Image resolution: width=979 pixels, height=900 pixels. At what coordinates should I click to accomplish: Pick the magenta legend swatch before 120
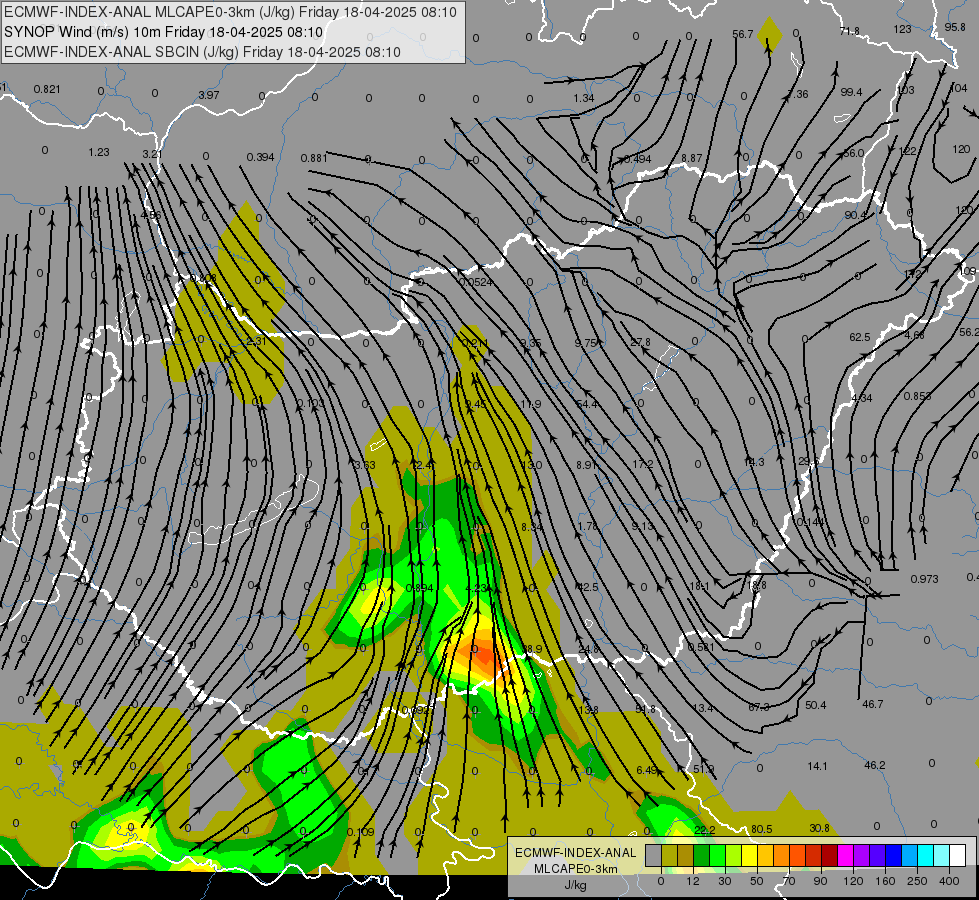click(846, 855)
